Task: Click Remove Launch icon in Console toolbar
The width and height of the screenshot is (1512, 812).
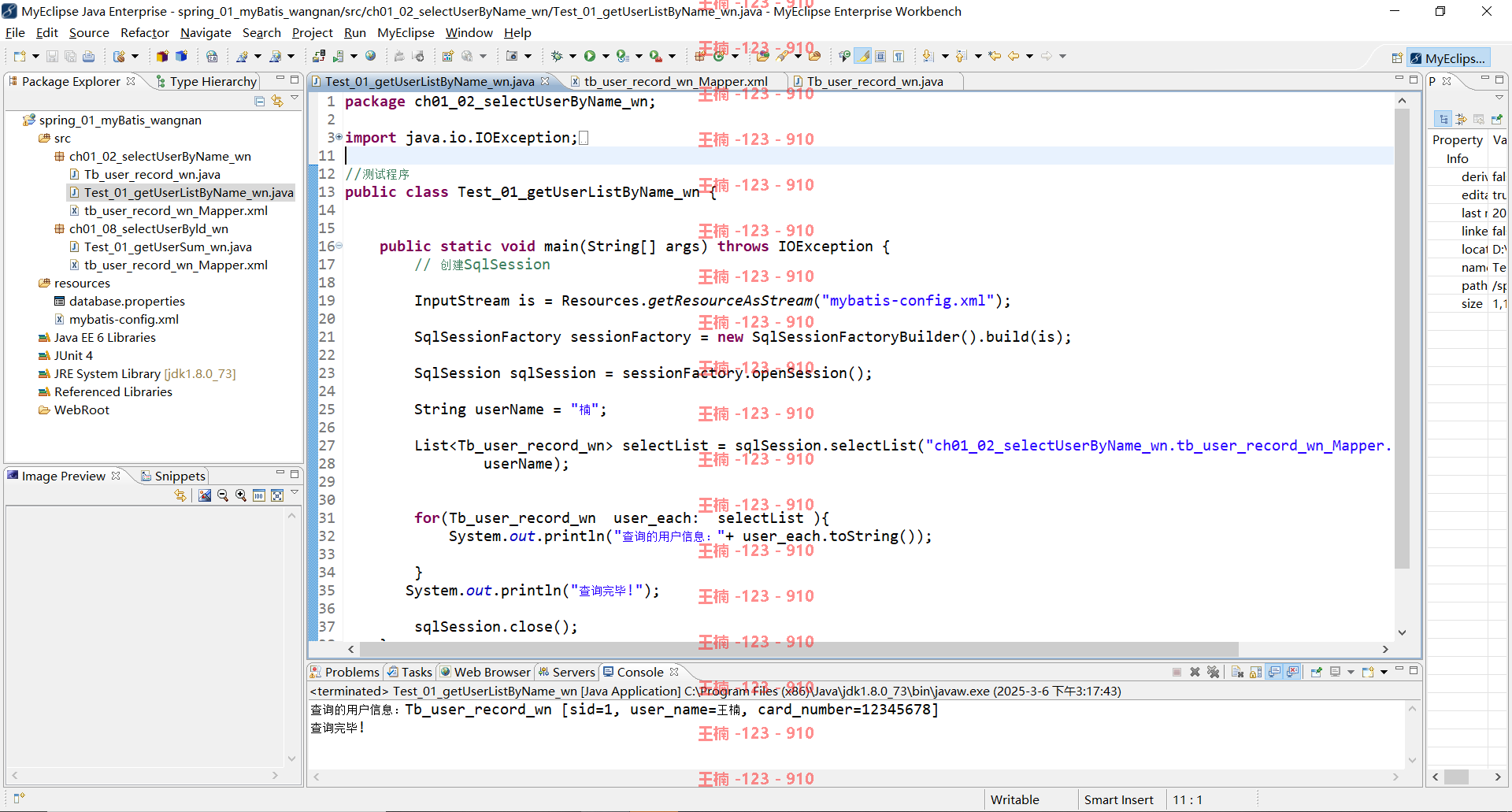Action: 1195,672
